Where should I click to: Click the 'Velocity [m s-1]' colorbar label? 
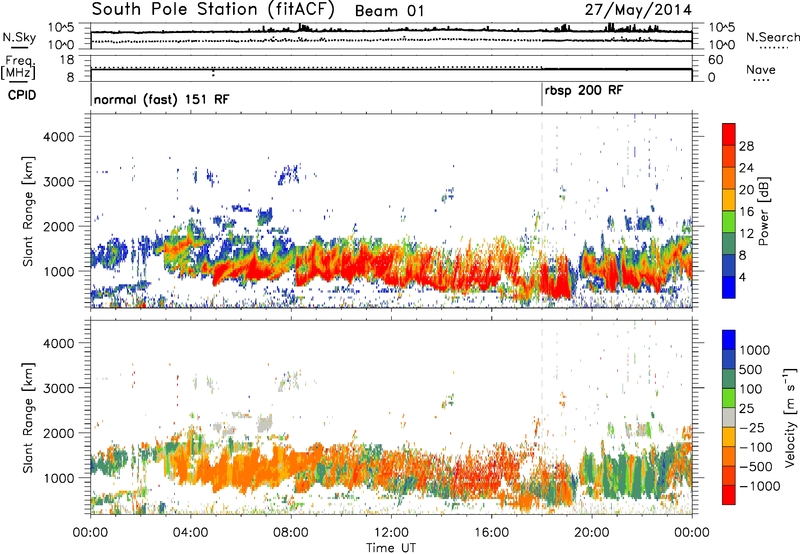click(790, 416)
